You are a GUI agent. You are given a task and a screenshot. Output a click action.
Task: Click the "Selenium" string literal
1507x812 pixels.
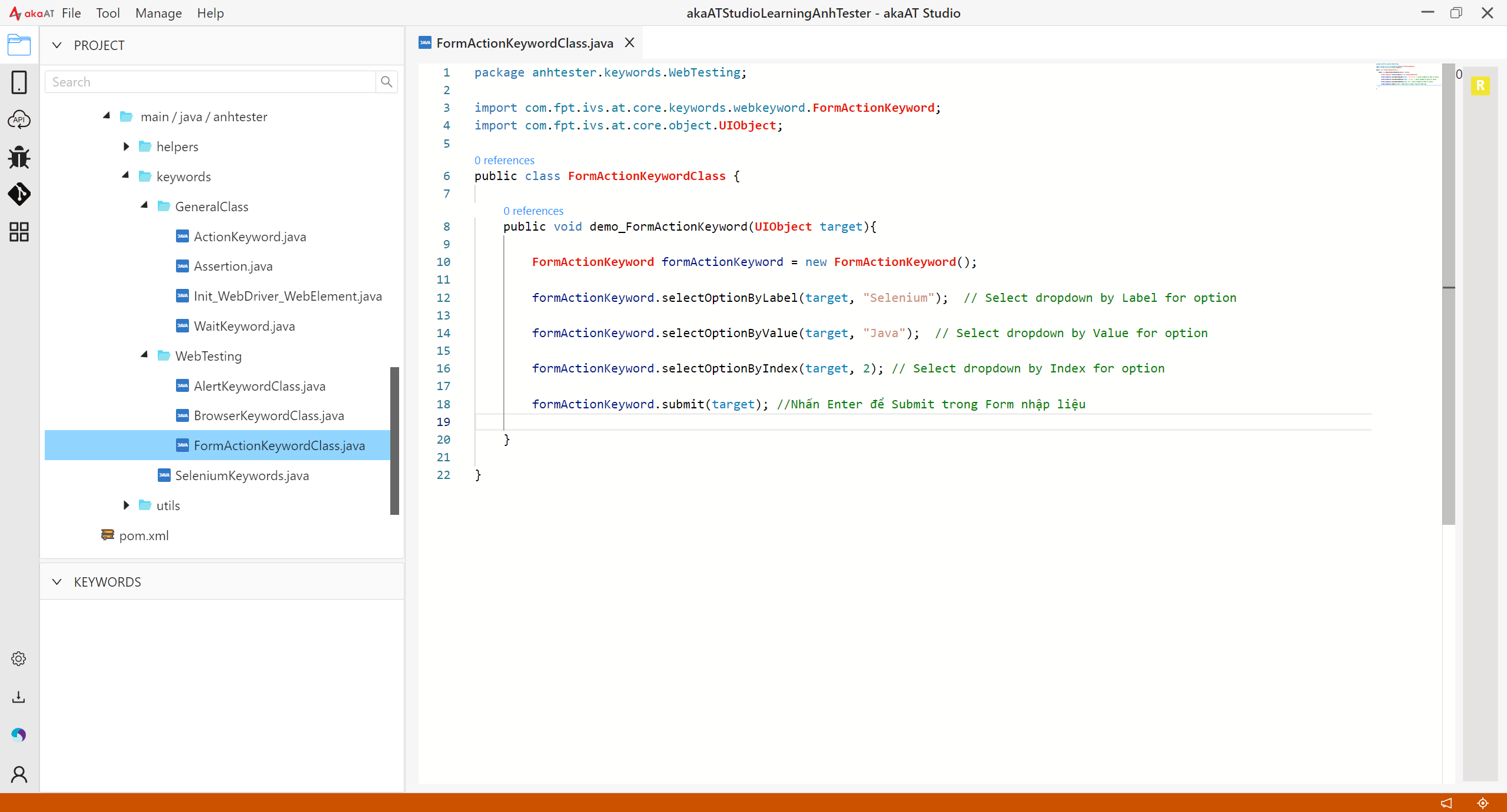pos(899,298)
